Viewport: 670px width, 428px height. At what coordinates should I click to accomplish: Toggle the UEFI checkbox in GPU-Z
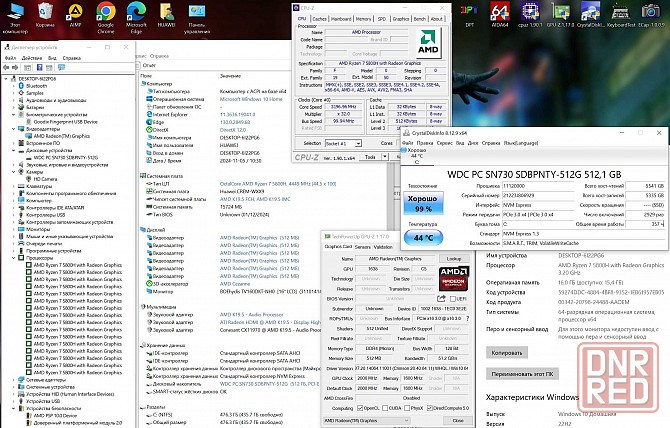(x=453, y=299)
